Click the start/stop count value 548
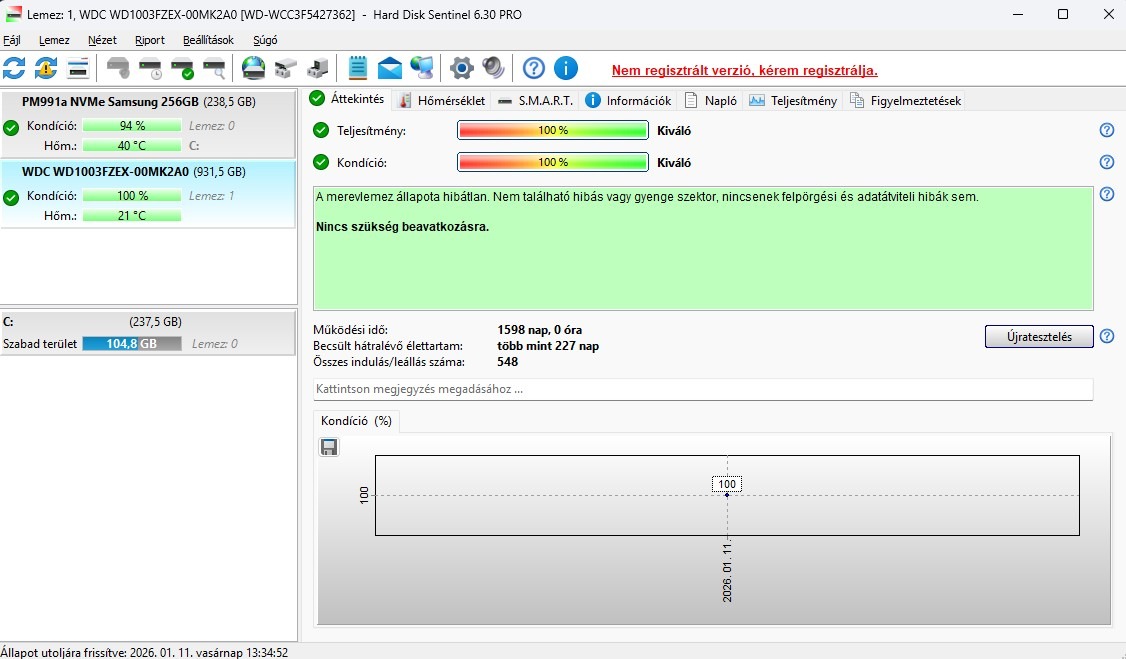The width and height of the screenshot is (1126, 659). [x=507, y=362]
